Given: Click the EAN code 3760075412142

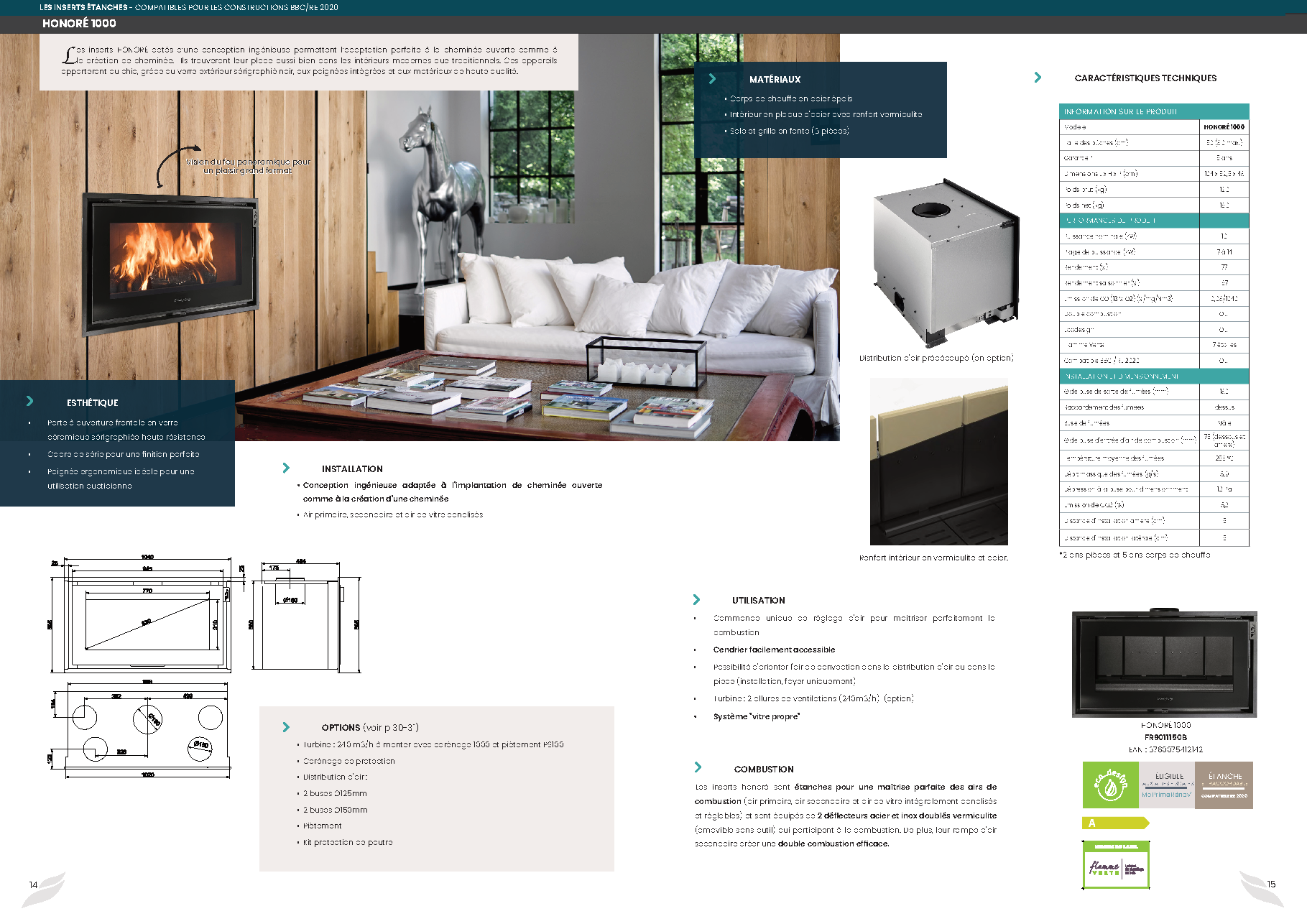Looking at the screenshot, I should pos(1165,749).
